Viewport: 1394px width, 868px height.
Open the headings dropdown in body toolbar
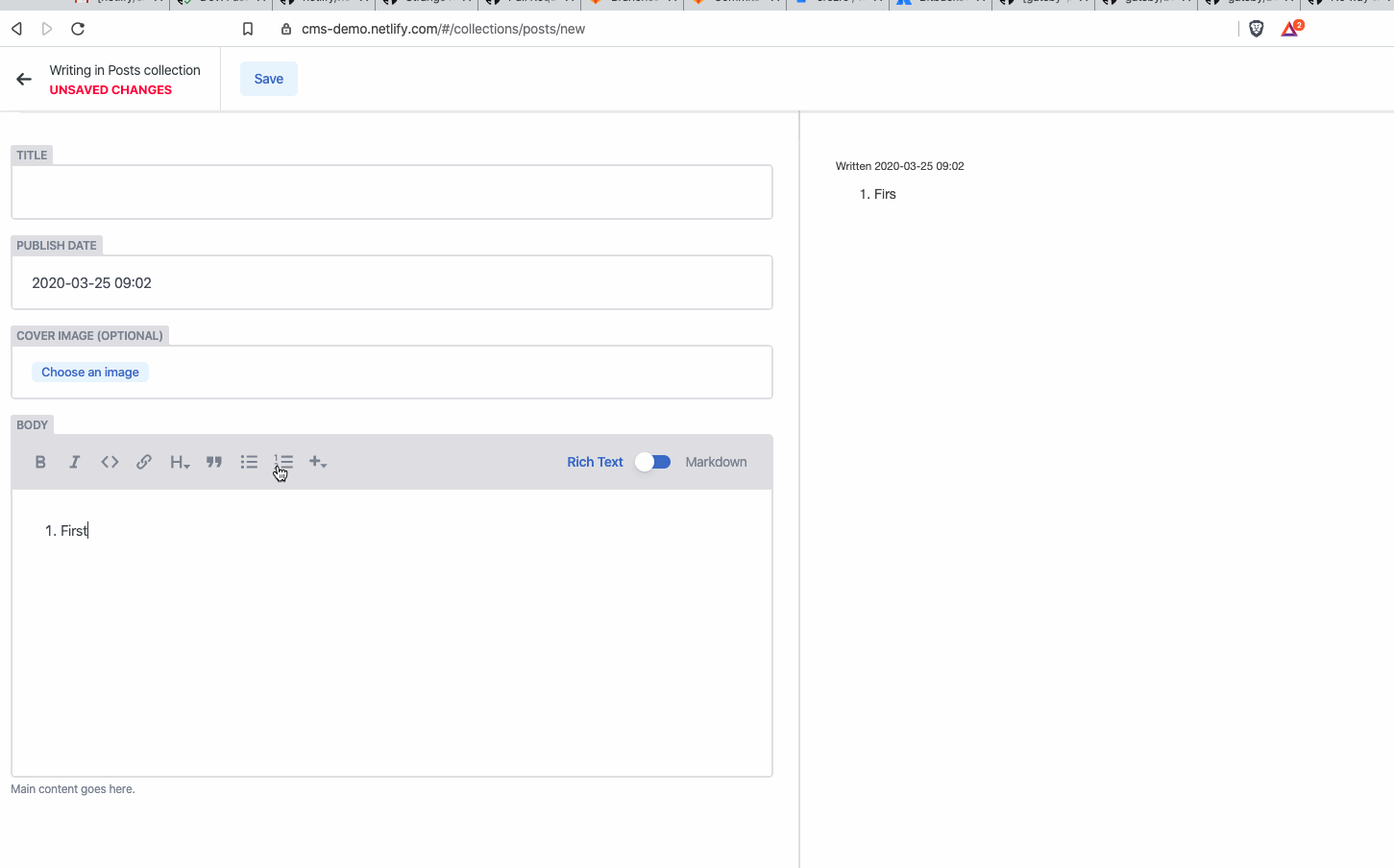(x=180, y=462)
